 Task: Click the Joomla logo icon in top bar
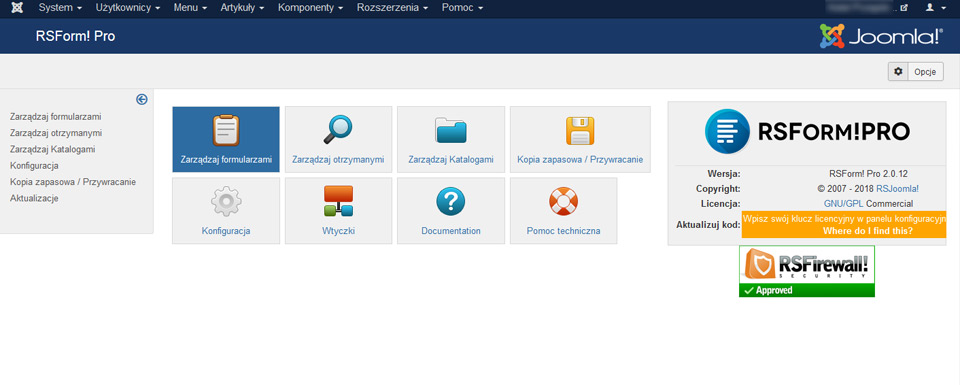pyautogui.click(x=17, y=8)
